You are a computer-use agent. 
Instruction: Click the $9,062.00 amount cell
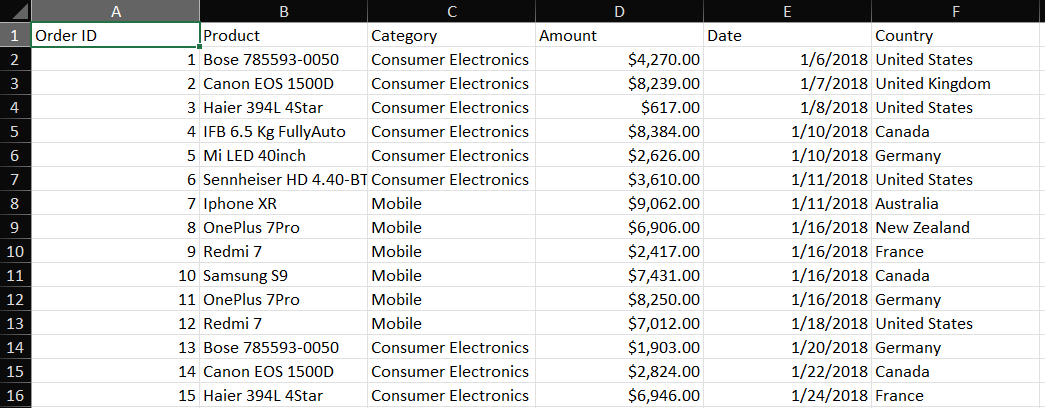[619, 203]
